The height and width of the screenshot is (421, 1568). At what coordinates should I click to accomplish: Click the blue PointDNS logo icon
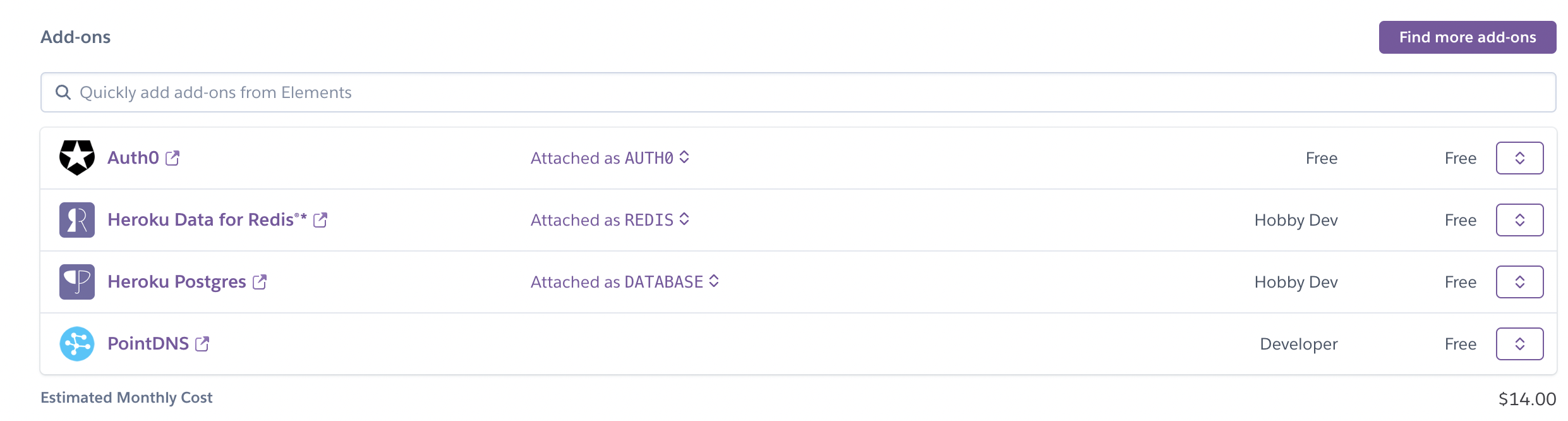pyautogui.click(x=76, y=343)
